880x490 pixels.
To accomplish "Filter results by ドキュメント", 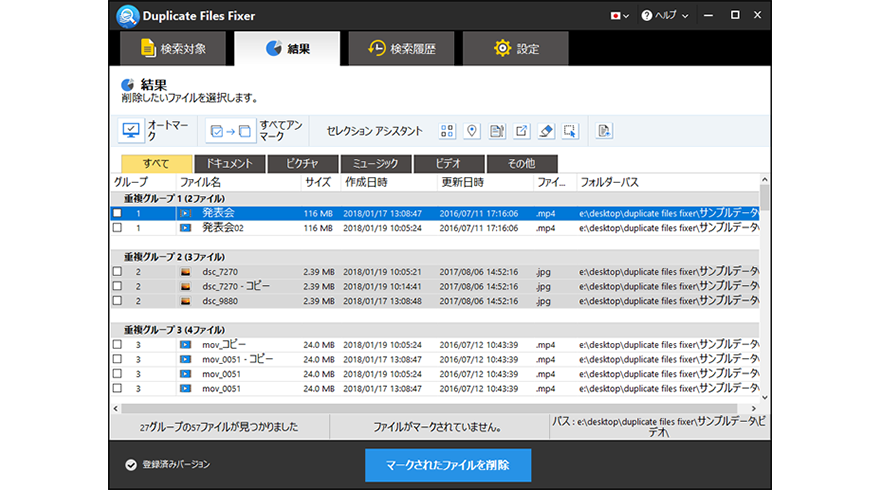I will (230, 164).
